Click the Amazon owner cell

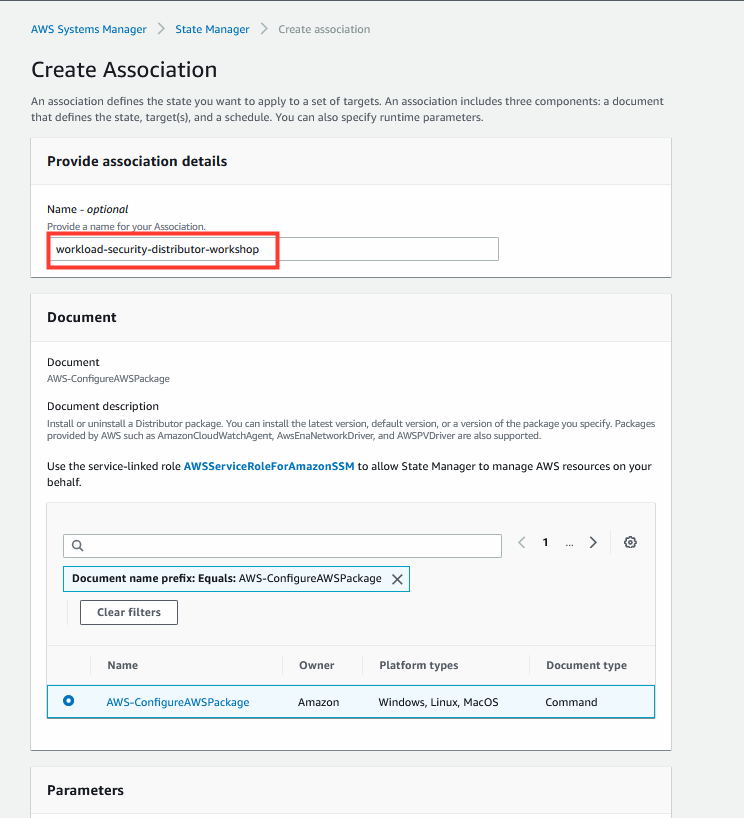tap(319, 702)
